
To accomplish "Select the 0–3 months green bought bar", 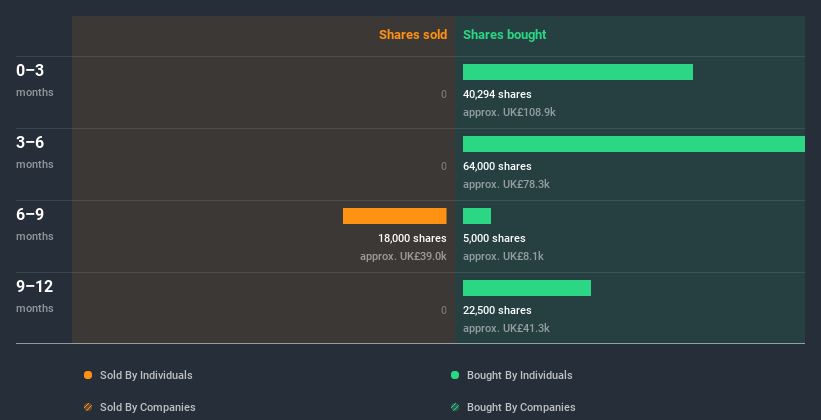I will [578, 72].
